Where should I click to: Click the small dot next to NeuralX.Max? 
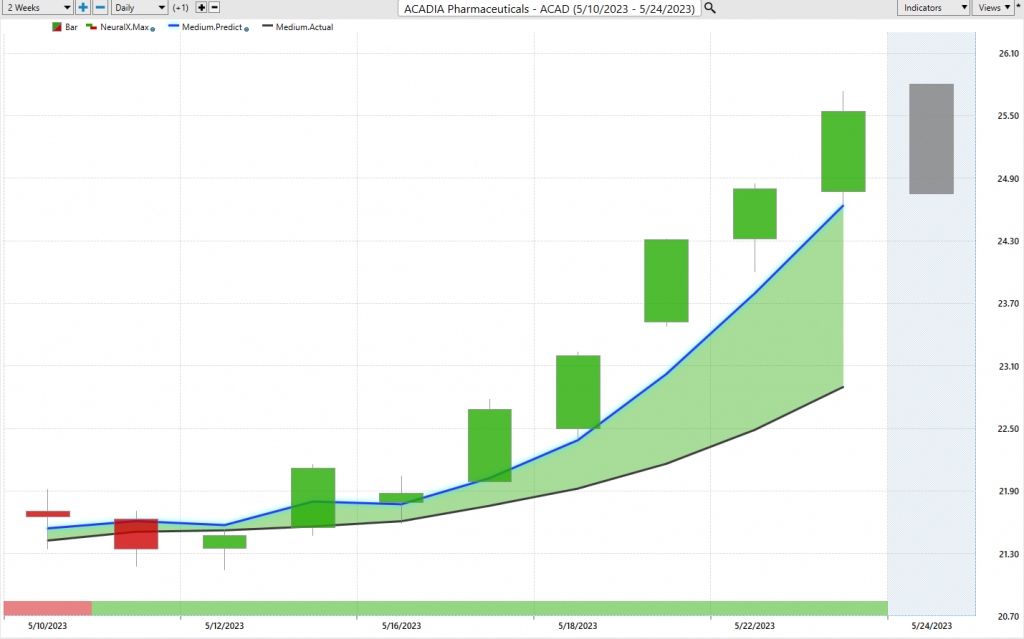tap(153, 29)
